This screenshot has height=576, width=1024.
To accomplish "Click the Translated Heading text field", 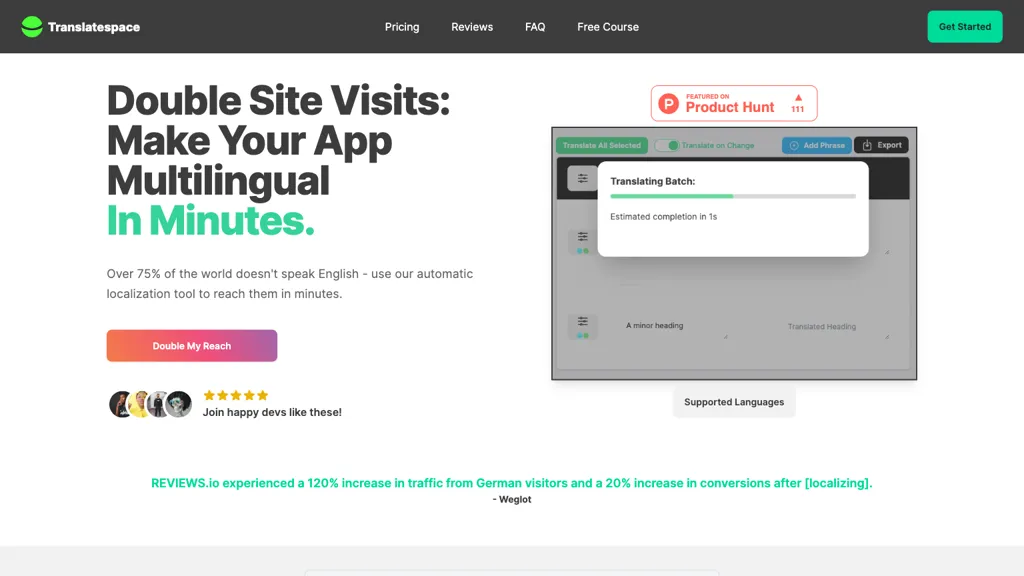I will click(x=822, y=327).
